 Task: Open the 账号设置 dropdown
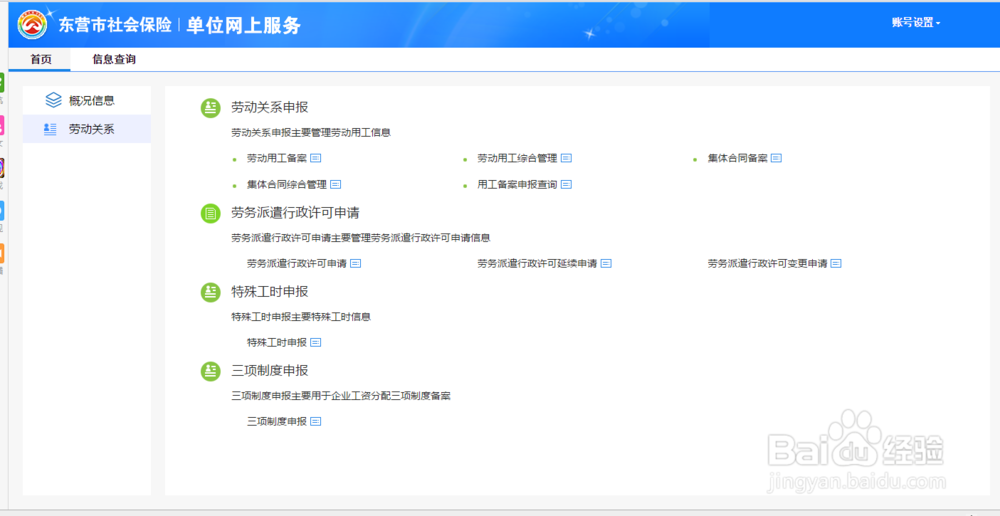pyautogui.click(x=916, y=23)
